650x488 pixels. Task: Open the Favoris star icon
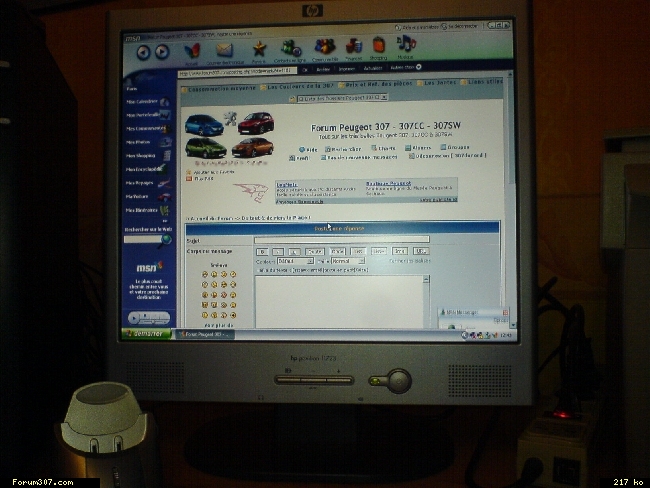[x=259, y=49]
